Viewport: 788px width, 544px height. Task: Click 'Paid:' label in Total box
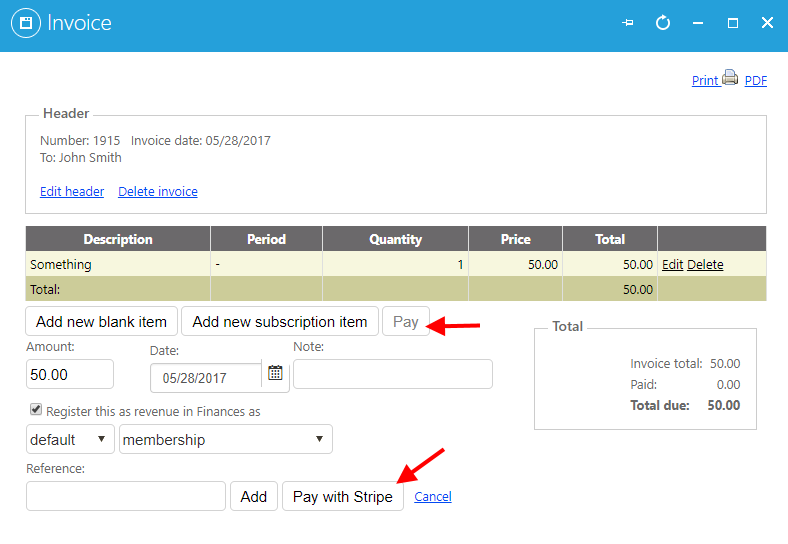[644, 385]
